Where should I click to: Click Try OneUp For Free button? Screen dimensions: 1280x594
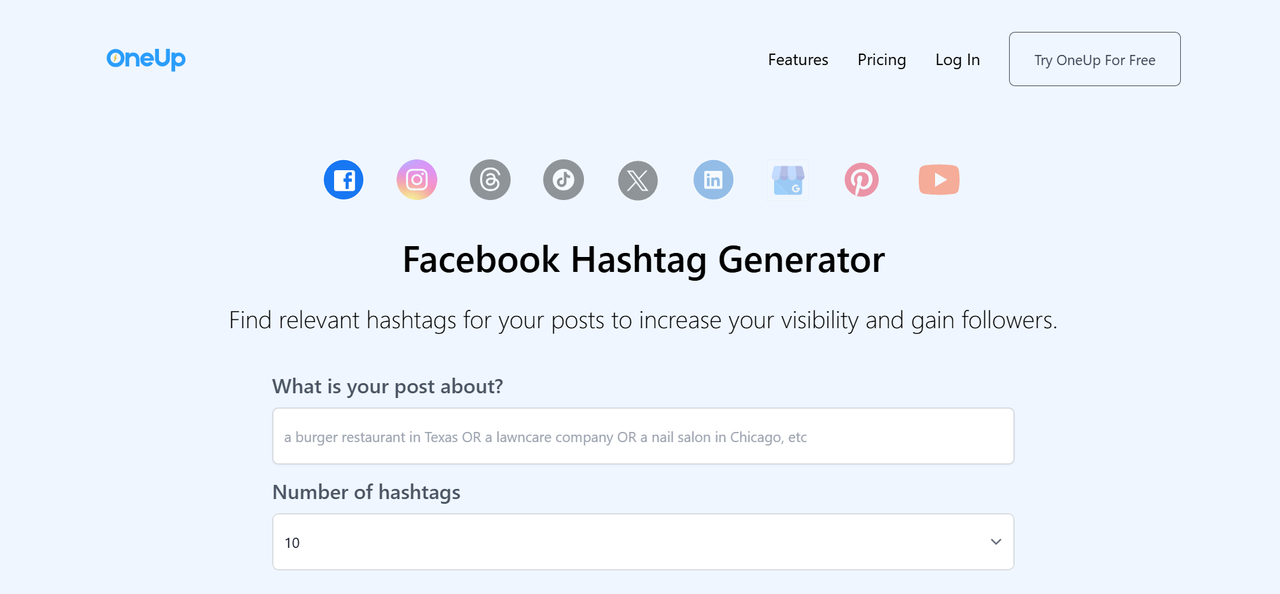[x=1095, y=59]
